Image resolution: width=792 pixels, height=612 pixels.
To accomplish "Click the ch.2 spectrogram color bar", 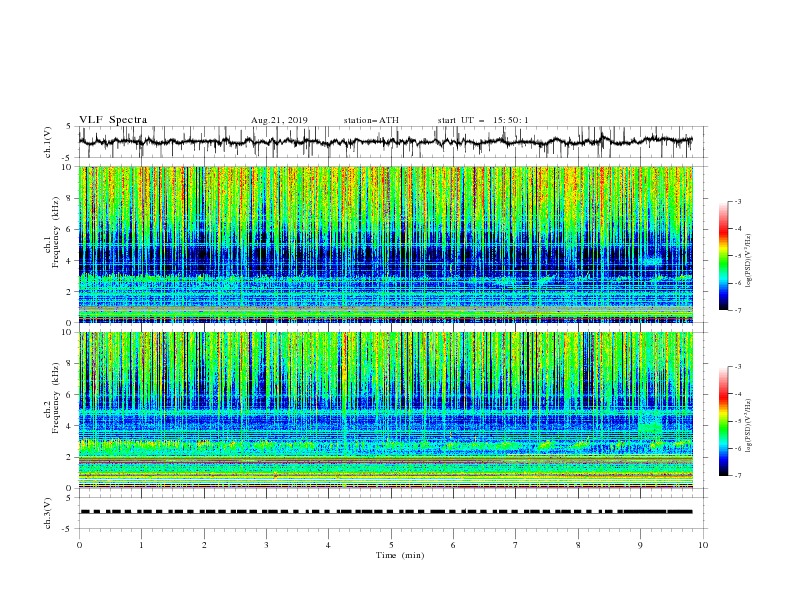I will 723,421.
